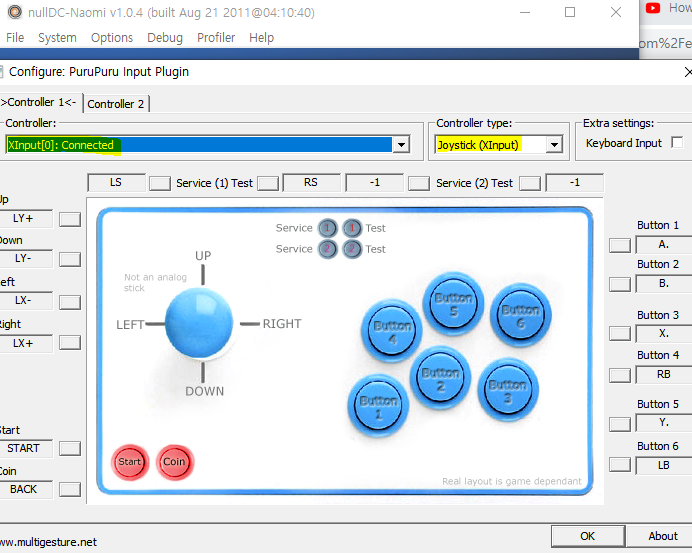The height and width of the screenshot is (553, 692).
Task: Click the Right mapping field LX+
Action: click(26, 343)
